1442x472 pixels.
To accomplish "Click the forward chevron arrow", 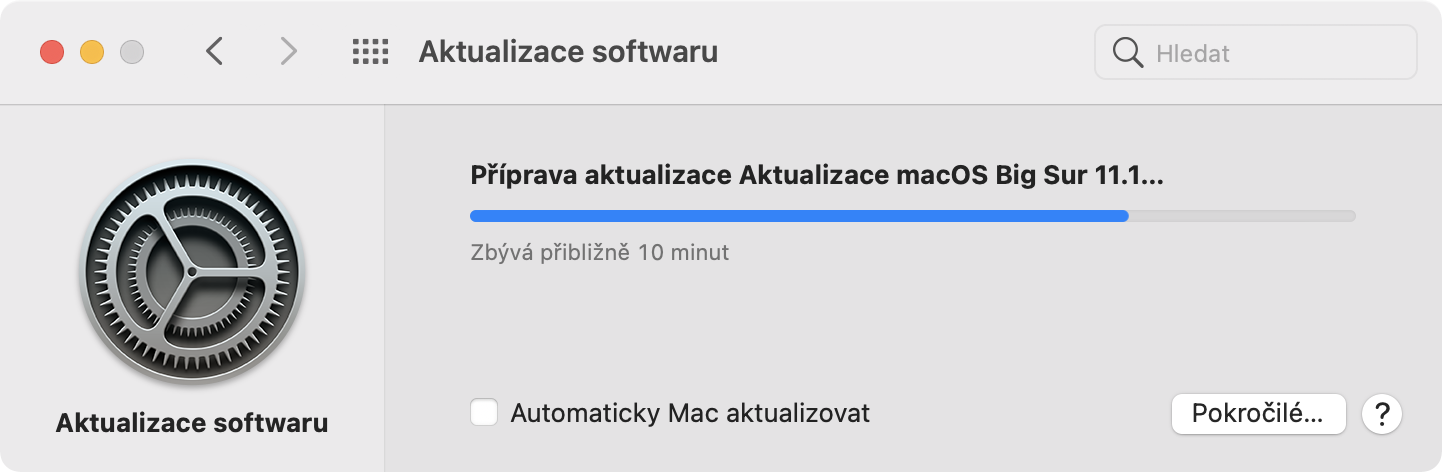I will pos(288,51).
